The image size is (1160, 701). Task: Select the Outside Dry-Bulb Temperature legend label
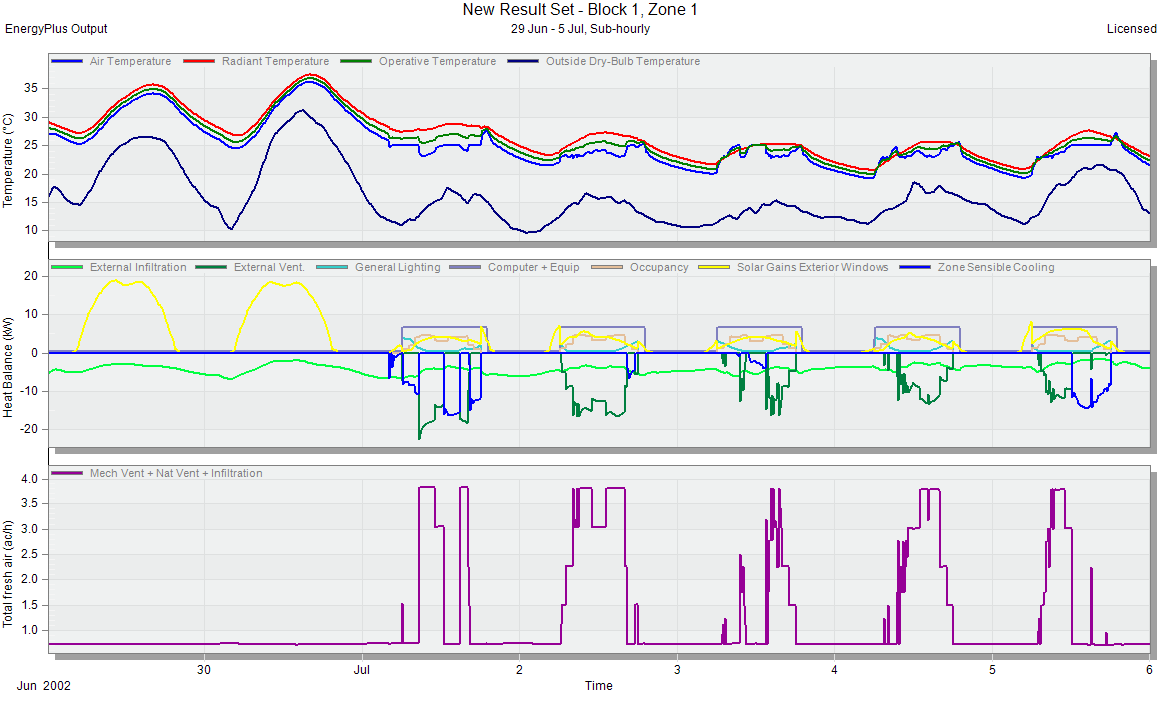[622, 62]
